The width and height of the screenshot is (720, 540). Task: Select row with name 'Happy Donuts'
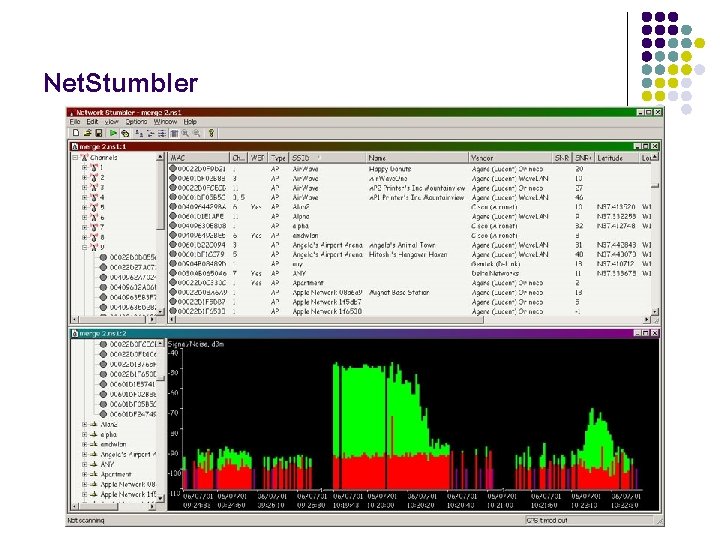[x=410, y=169]
